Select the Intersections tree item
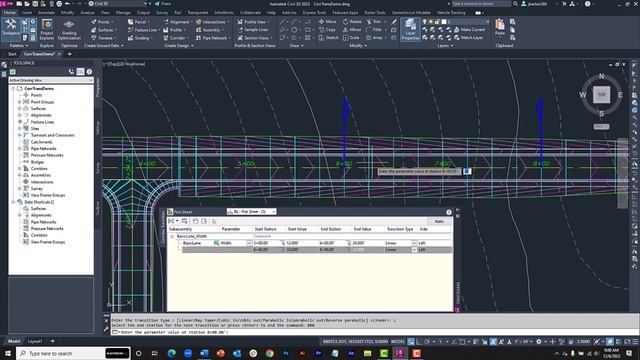This screenshot has height=360, width=640. pos(42,182)
